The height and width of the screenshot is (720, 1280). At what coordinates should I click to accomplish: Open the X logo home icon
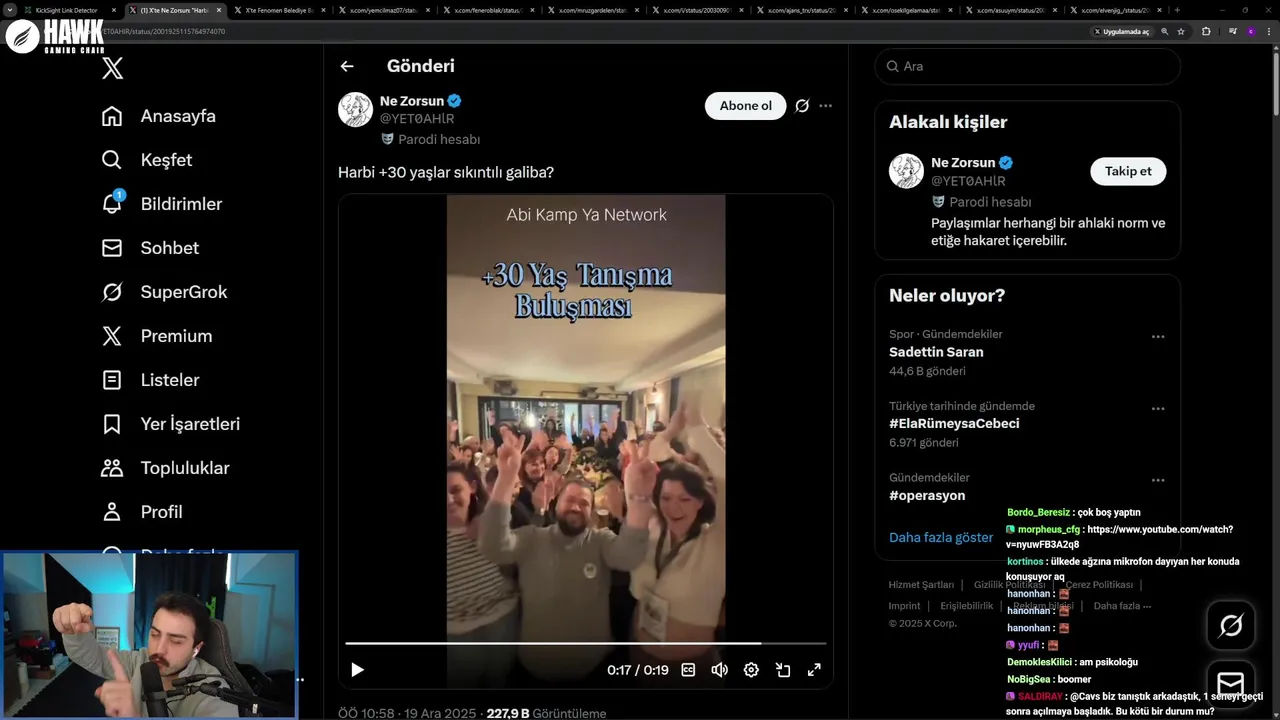pos(113,68)
